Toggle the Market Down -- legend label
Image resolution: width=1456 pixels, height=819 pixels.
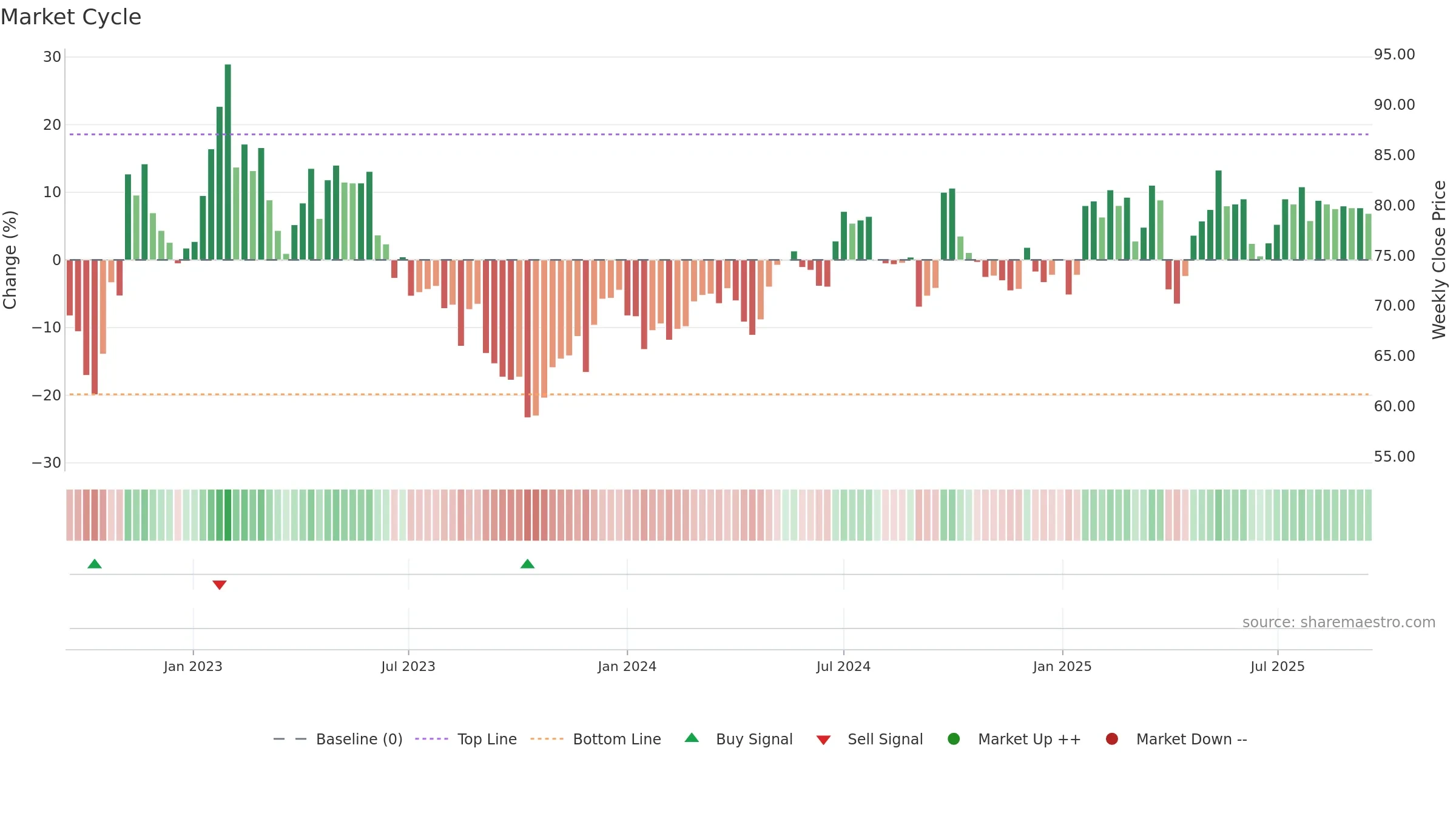pyautogui.click(x=1191, y=739)
